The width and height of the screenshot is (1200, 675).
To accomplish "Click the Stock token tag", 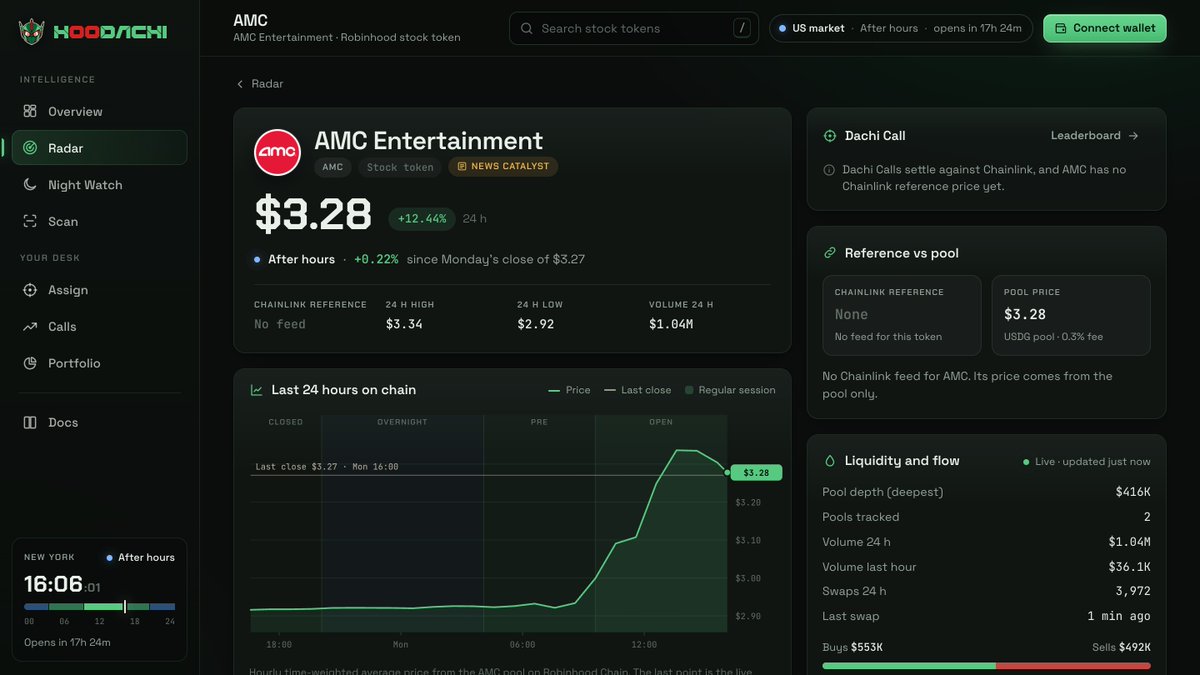I will coord(400,167).
